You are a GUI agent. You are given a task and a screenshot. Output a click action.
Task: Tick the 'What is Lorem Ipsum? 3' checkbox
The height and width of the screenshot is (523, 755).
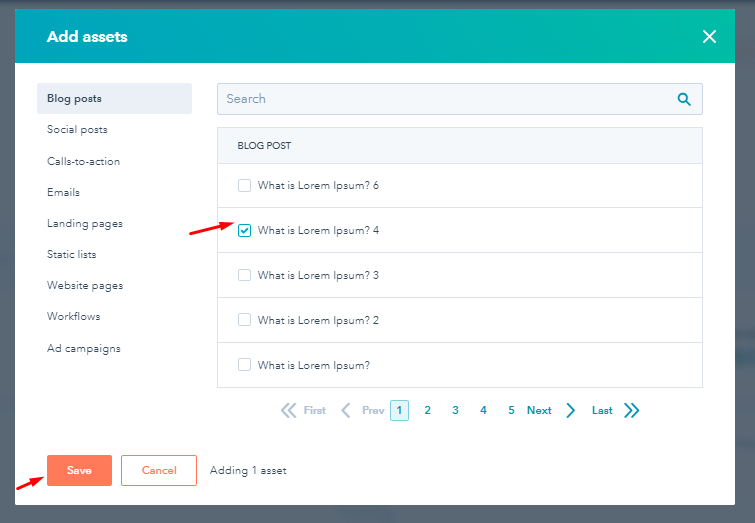click(x=244, y=275)
